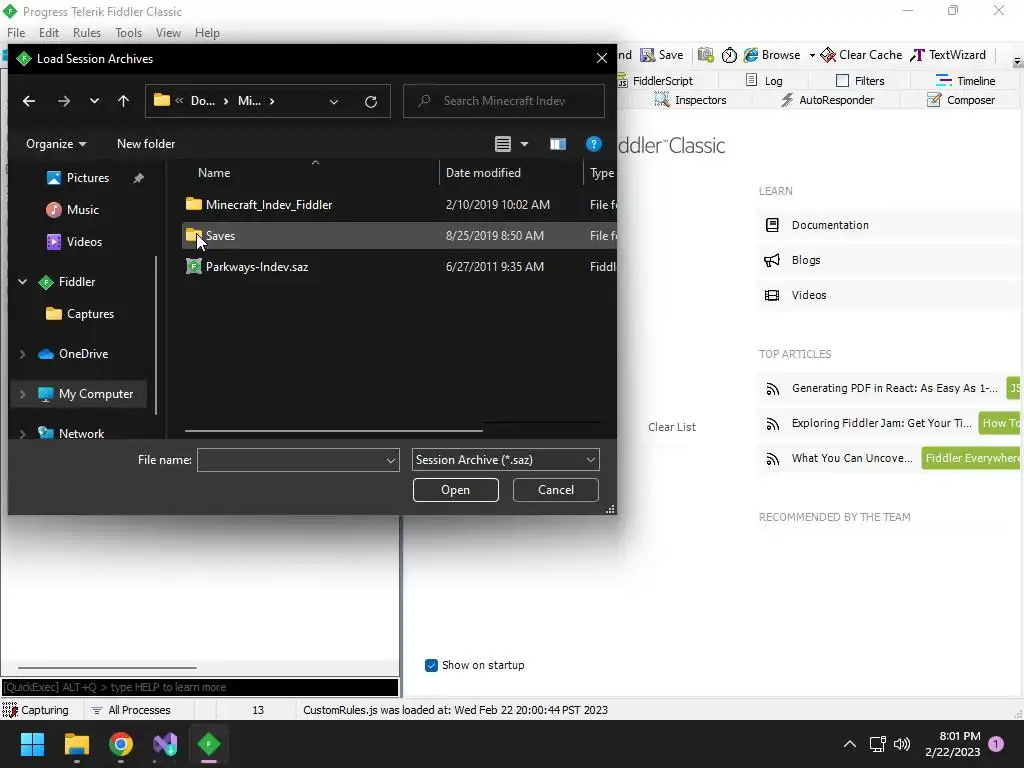1024x768 pixels.
Task: Sort files by Name column
Action: pyautogui.click(x=214, y=173)
